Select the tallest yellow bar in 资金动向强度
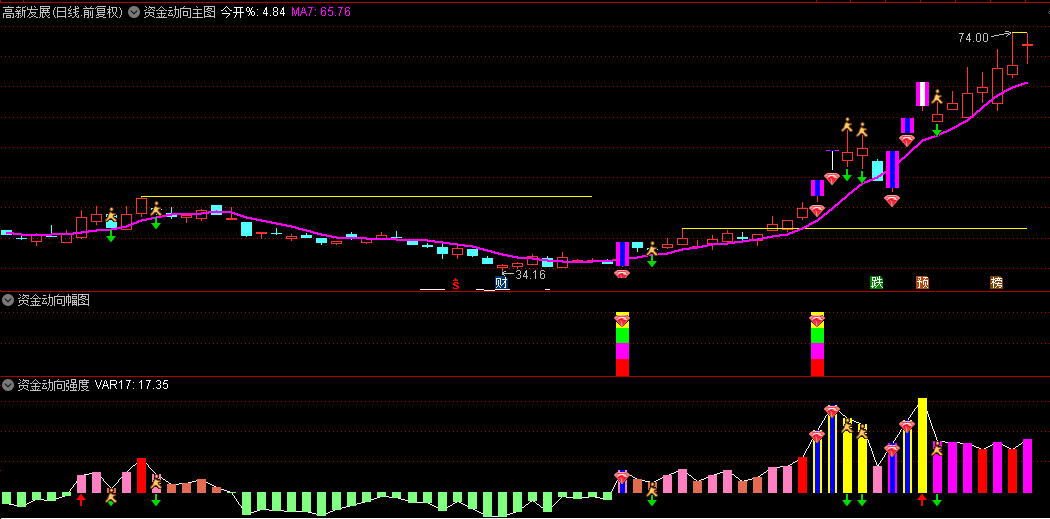 922,445
